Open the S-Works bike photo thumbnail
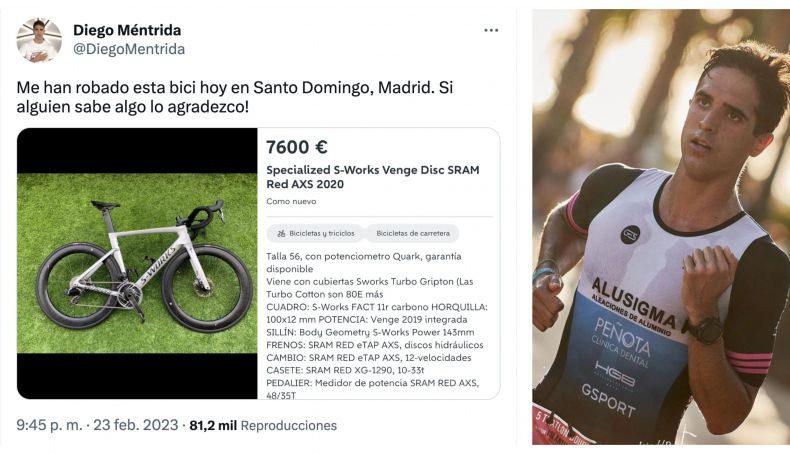 pos(137,263)
